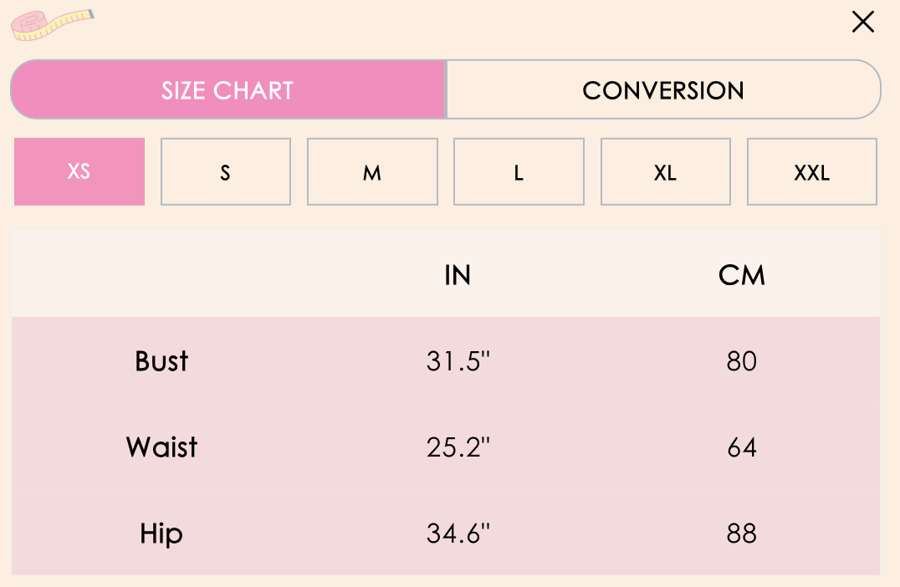Screen dimensions: 900x587
Task: Click bust value 80 cm
Action: pyautogui.click(x=741, y=361)
